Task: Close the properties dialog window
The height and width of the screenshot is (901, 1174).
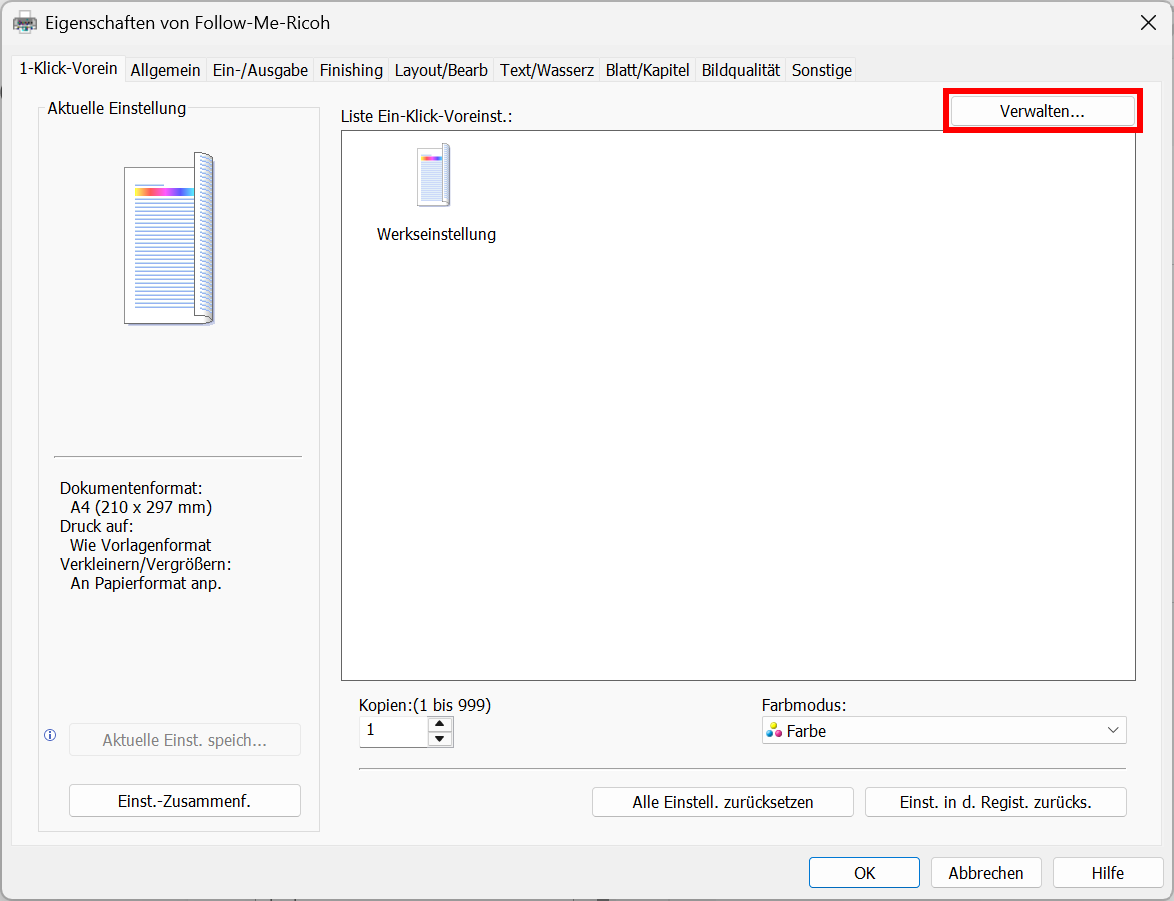Action: pos(1148,23)
